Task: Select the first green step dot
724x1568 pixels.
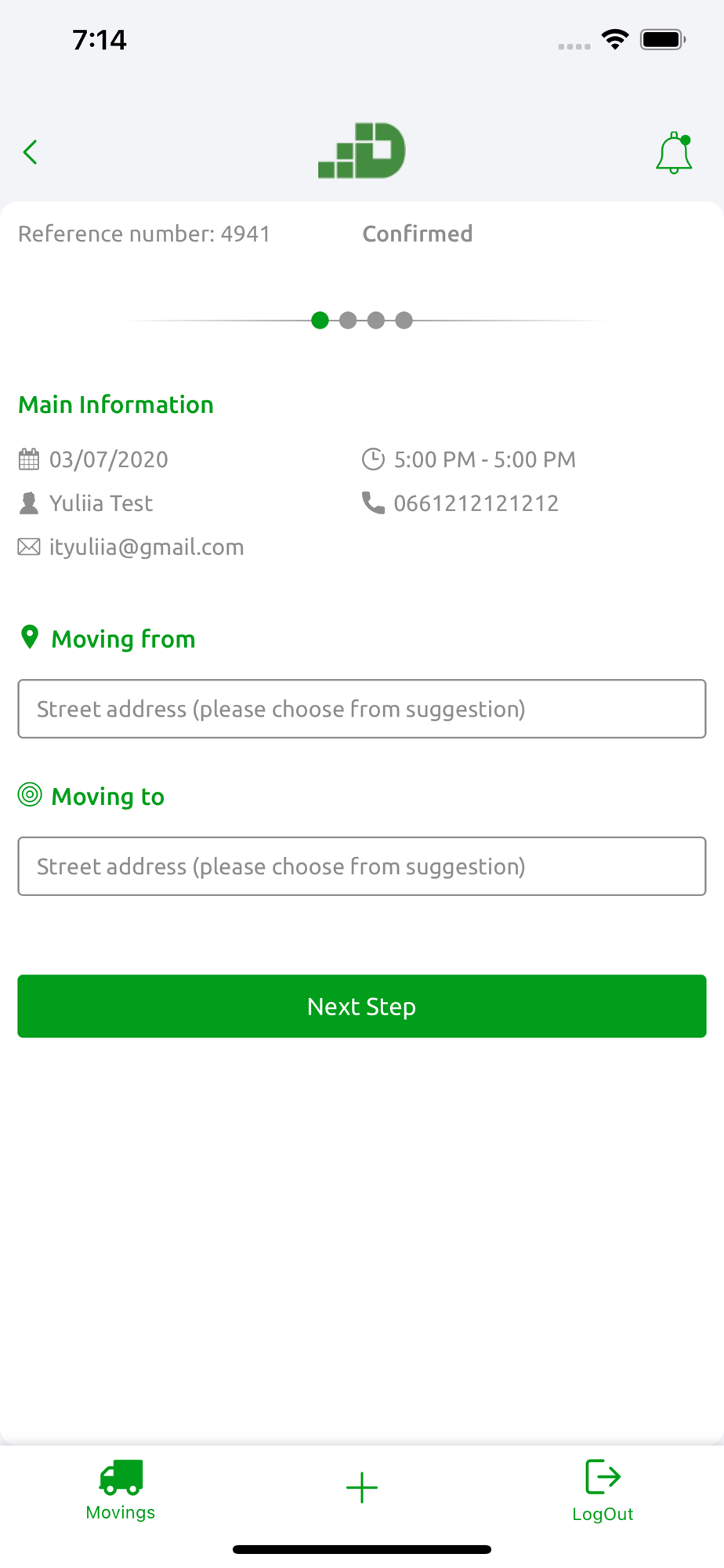Action: coord(320,320)
